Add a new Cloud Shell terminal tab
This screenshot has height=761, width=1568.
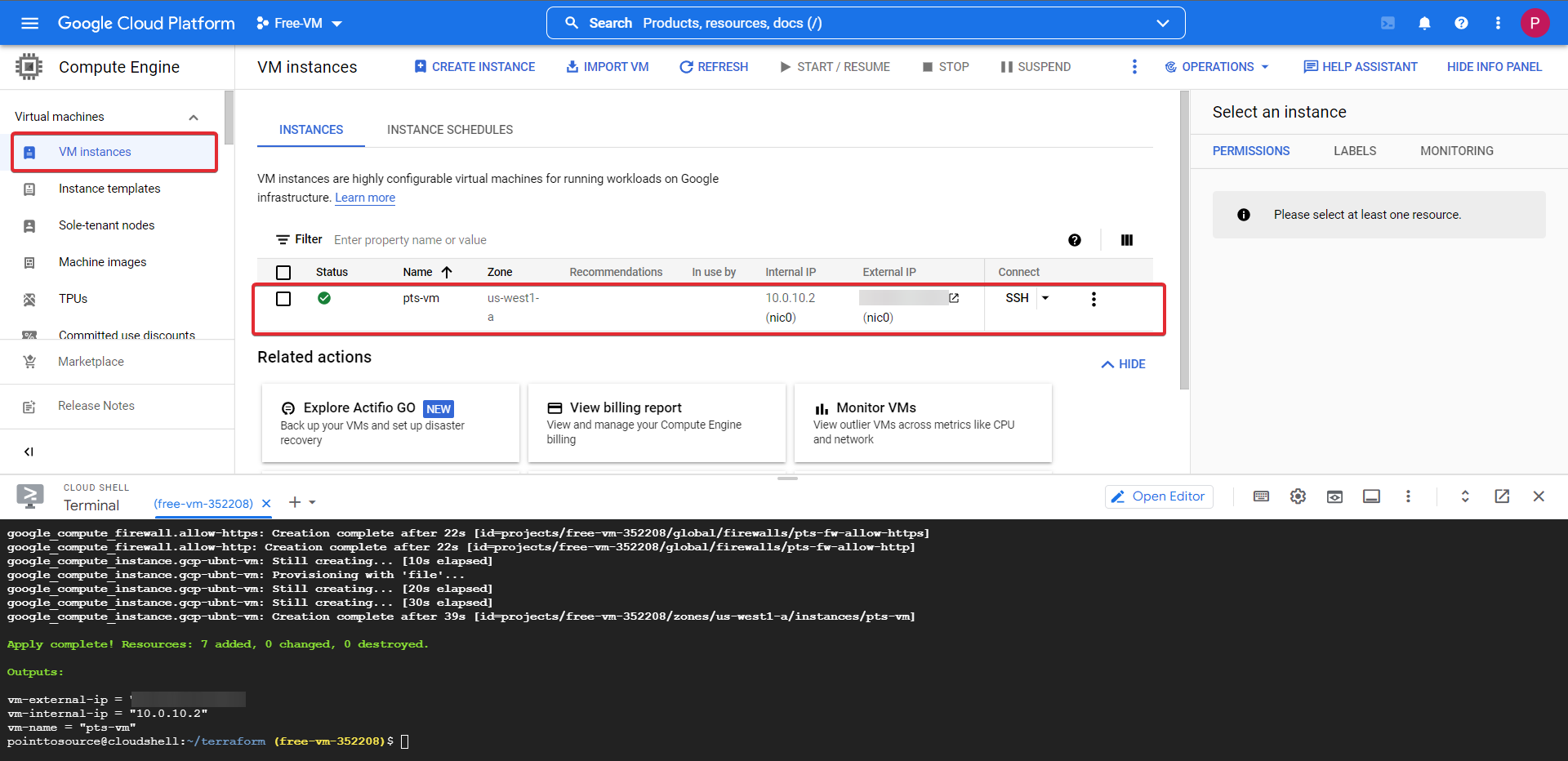point(295,502)
